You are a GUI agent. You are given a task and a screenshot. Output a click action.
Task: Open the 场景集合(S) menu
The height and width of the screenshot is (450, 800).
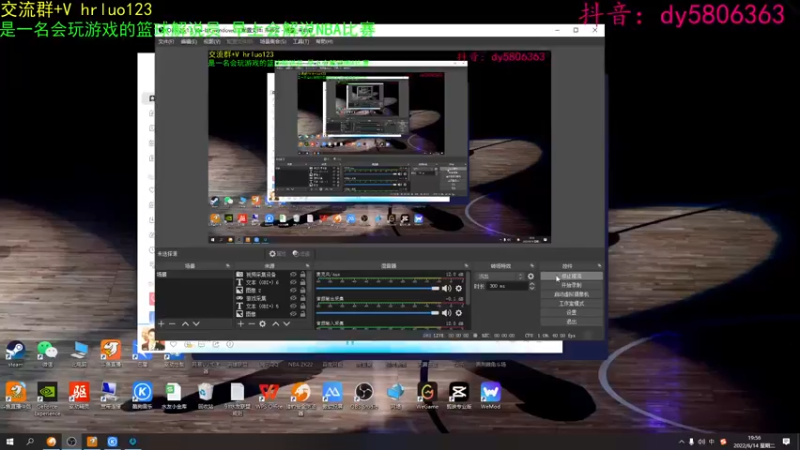pyautogui.click(x=273, y=41)
